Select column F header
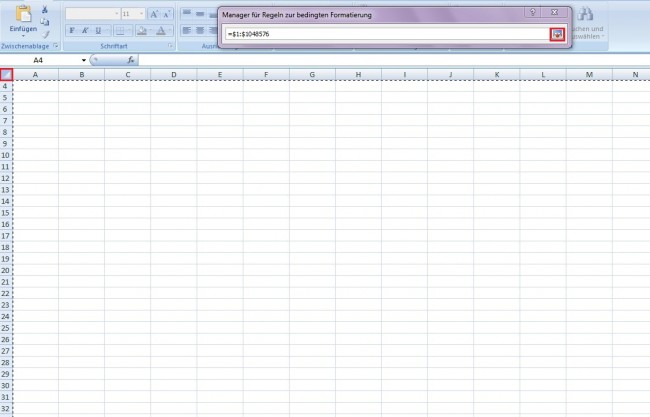 pyautogui.click(x=266, y=75)
